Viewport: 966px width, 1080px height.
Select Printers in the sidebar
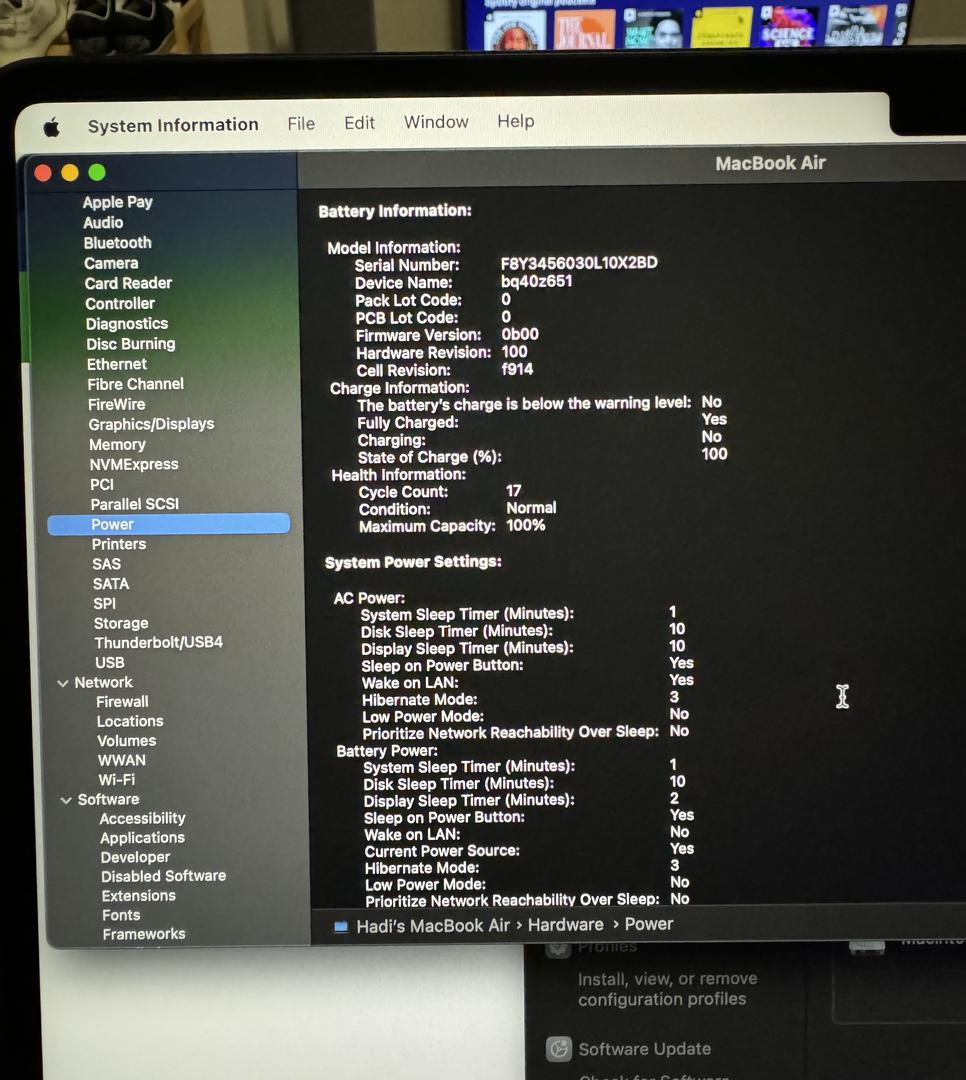pyautogui.click(x=119, y=544)
